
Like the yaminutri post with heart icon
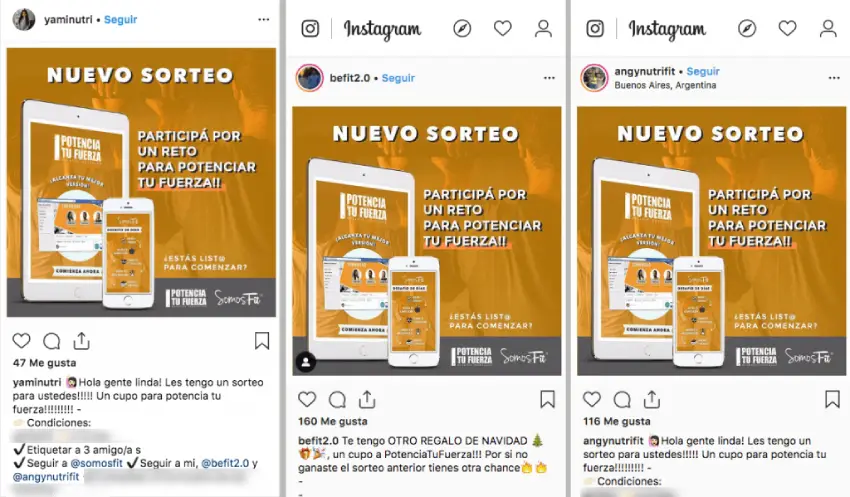tap(22, 341)
